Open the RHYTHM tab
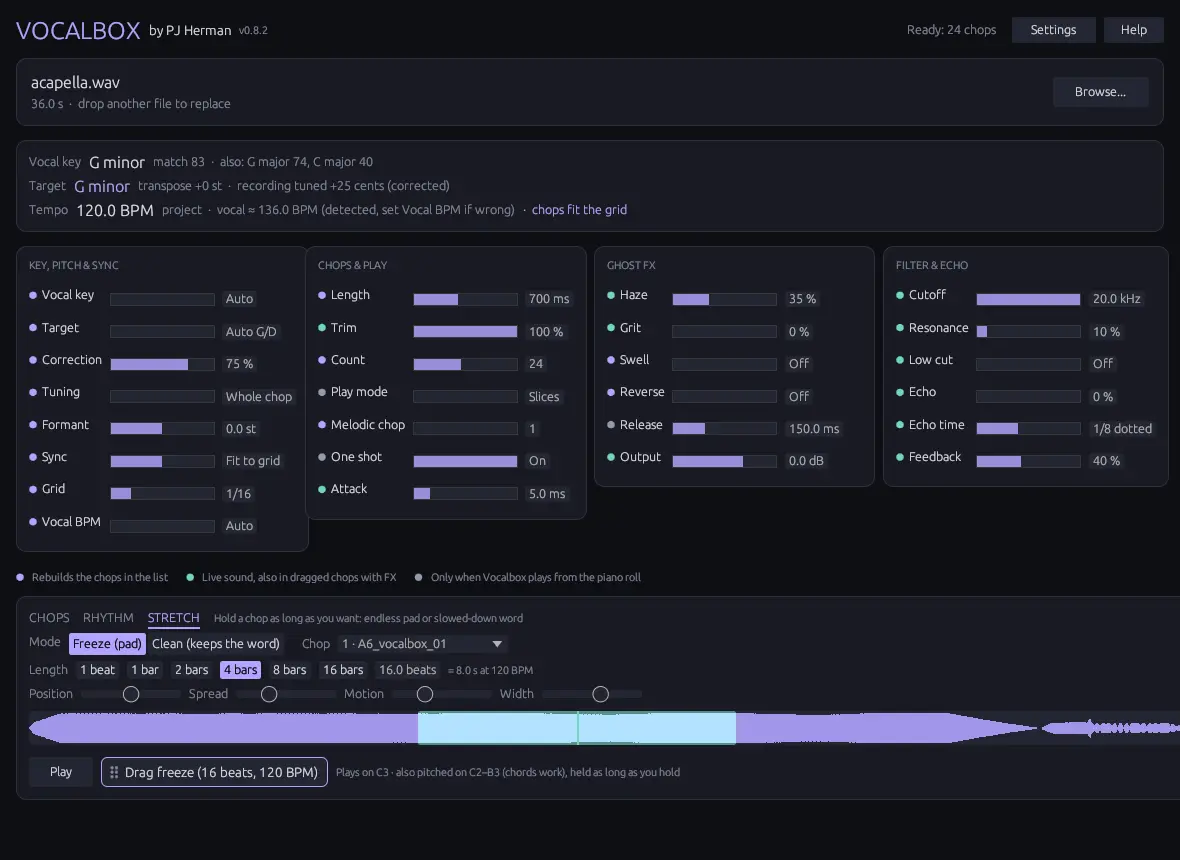 pos(108,618)
